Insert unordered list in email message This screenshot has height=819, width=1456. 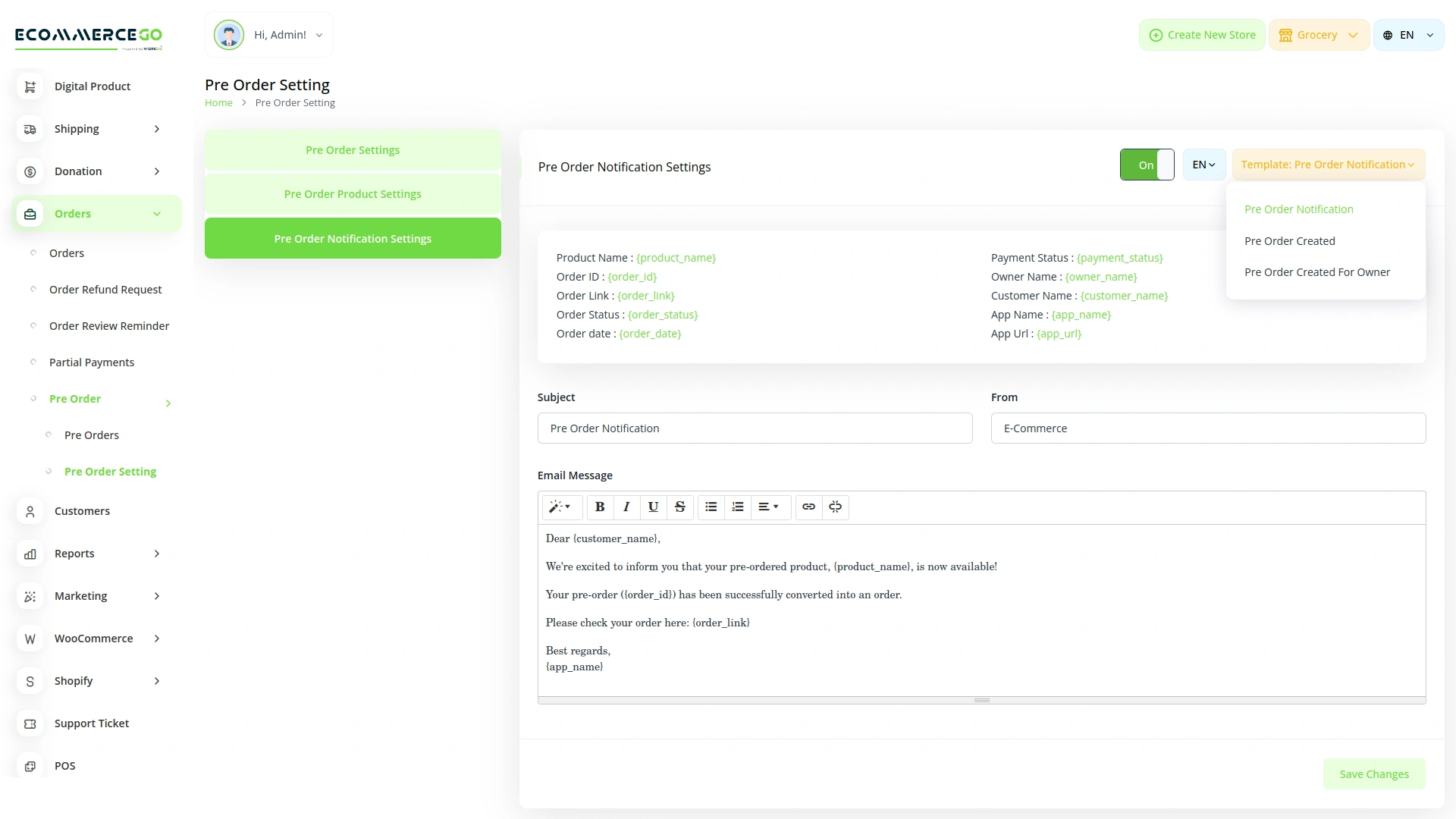tap(711, 507)
